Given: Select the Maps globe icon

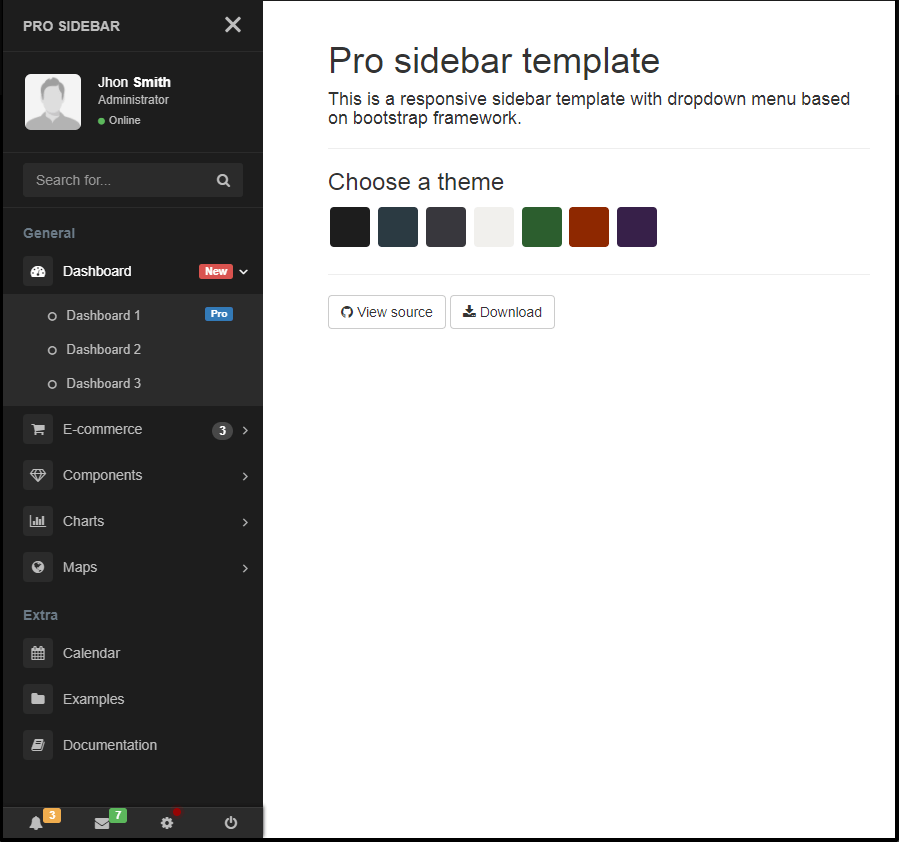Looking at the screenshot, I should (37, 567).
